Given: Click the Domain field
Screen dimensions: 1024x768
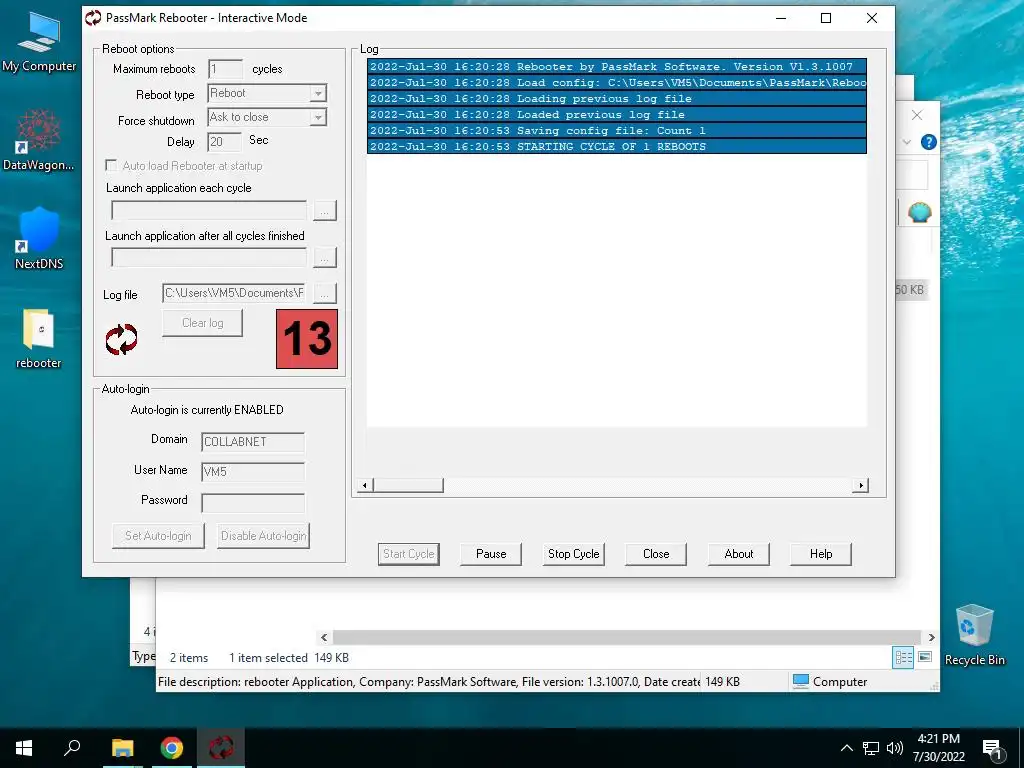Looking at the screenshot, I should click(x=253, y=442).
